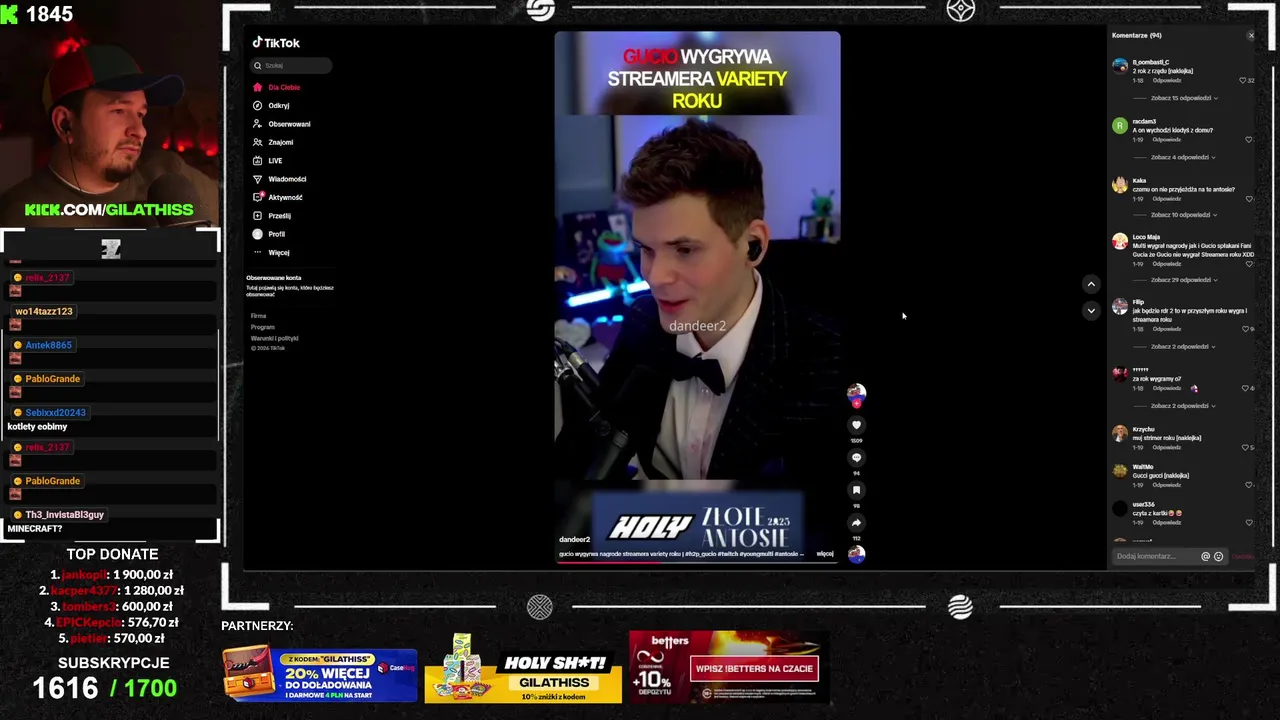Open the Znajomi section

coord(273,142)
